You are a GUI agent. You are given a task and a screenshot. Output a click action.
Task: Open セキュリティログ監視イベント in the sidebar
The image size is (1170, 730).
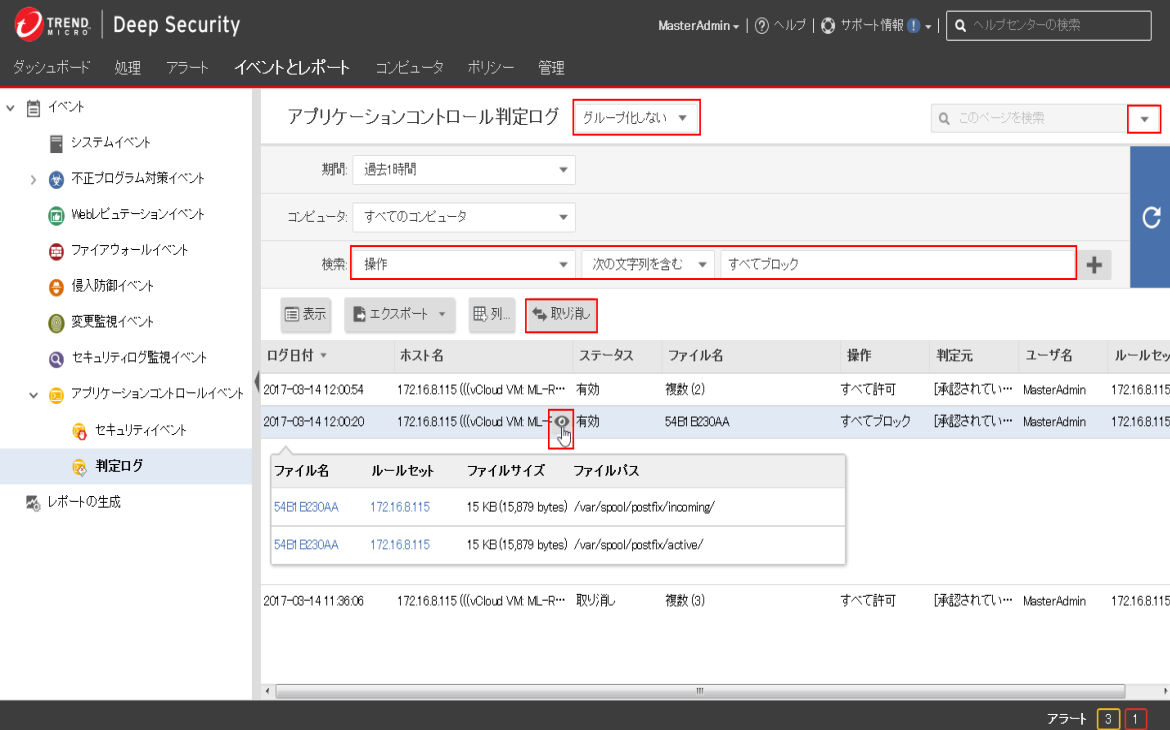coord(139,358)
